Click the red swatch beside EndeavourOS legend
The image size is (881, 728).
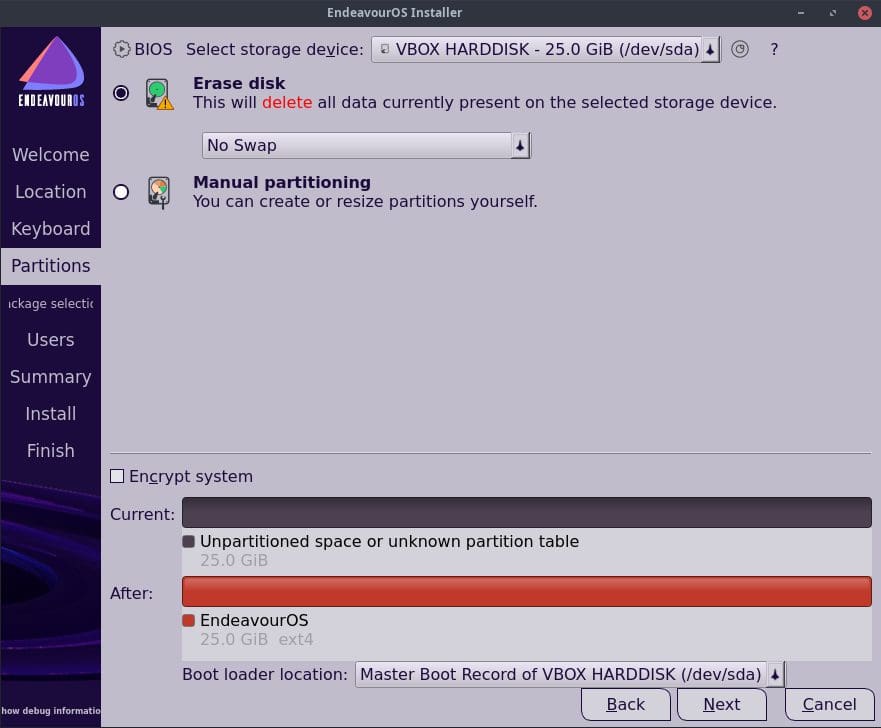point(188,620)
